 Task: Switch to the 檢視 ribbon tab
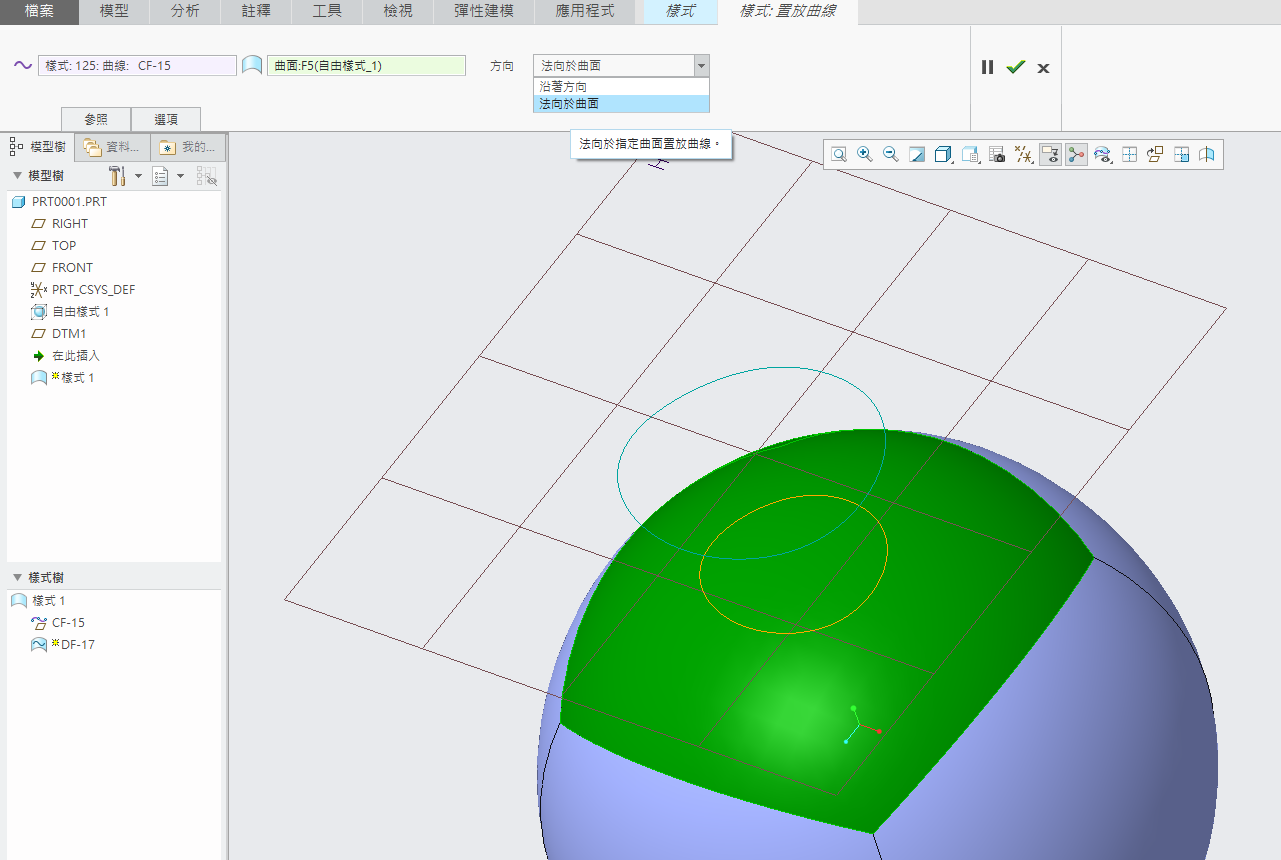click(397, 12)
